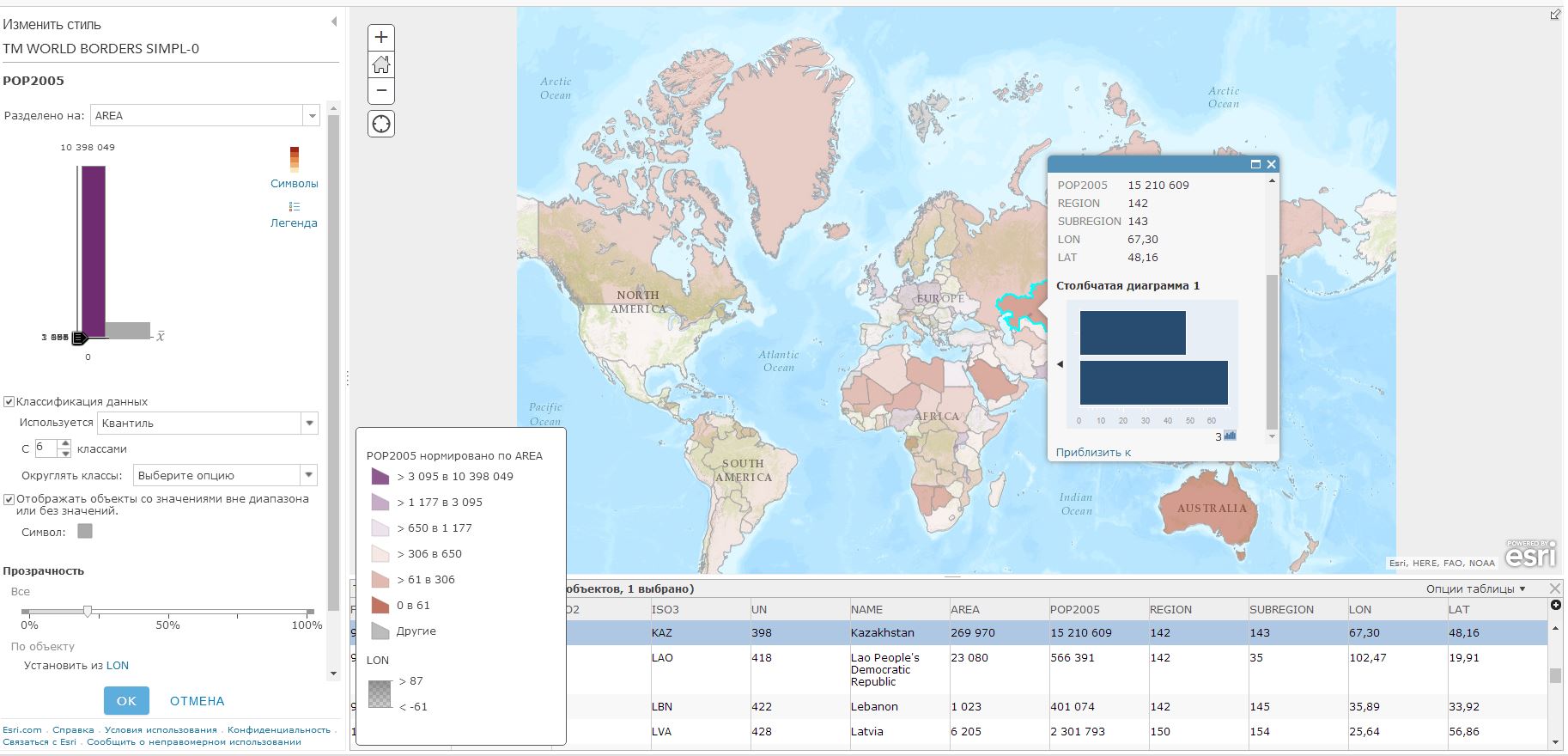Open the Символы color ramp icon

point(295,159)
